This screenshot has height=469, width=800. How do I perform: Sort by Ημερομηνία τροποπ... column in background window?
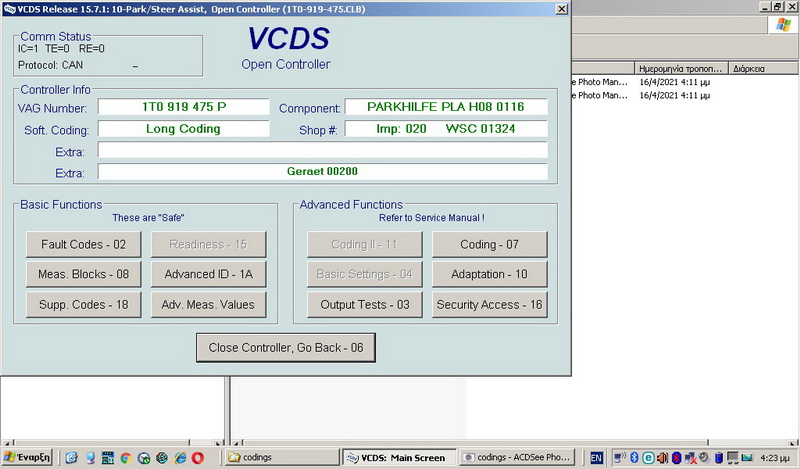tap(682, 68)
